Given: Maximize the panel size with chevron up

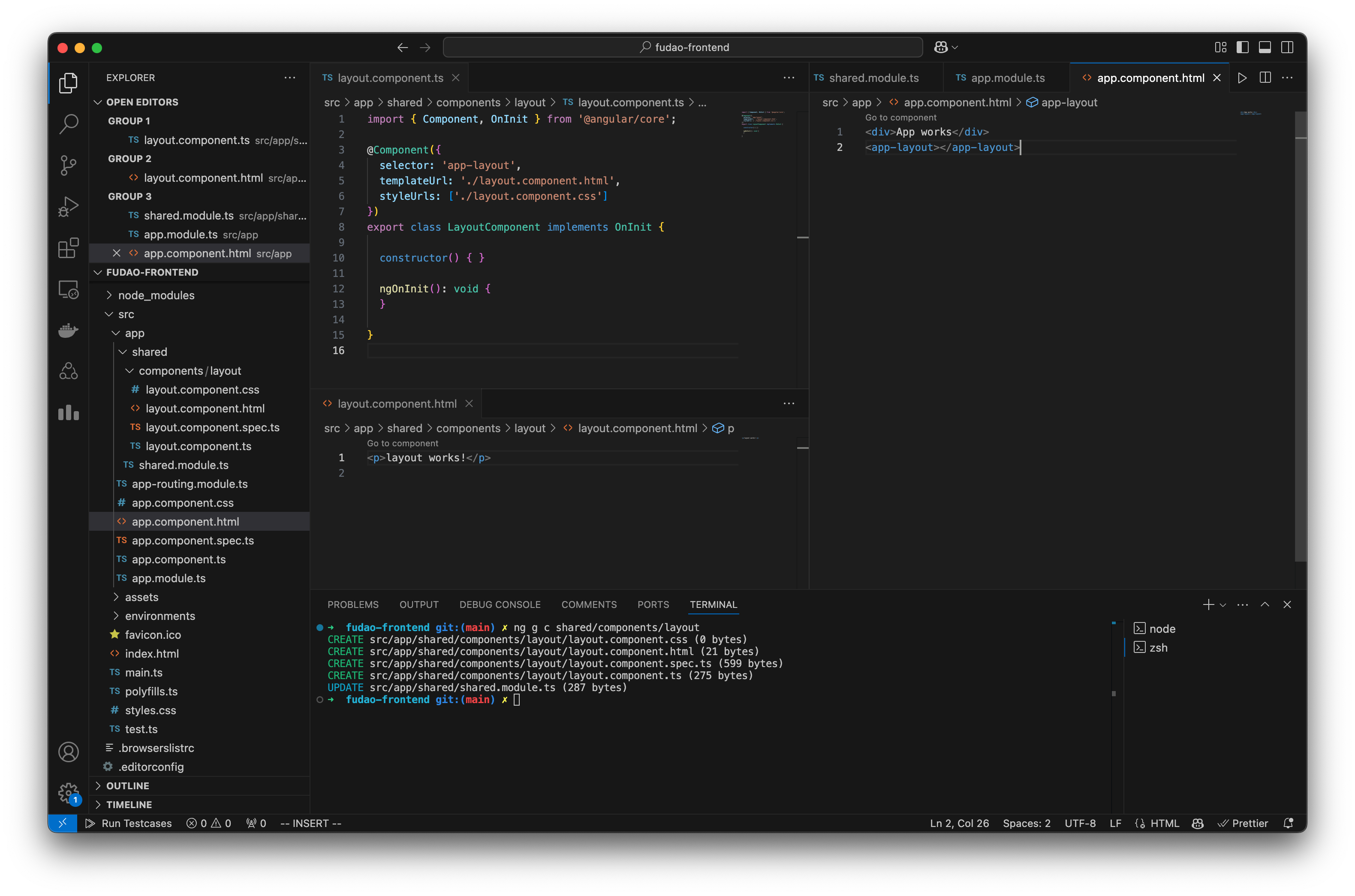Looking at the screenshot, I should tap(1265, 604).
